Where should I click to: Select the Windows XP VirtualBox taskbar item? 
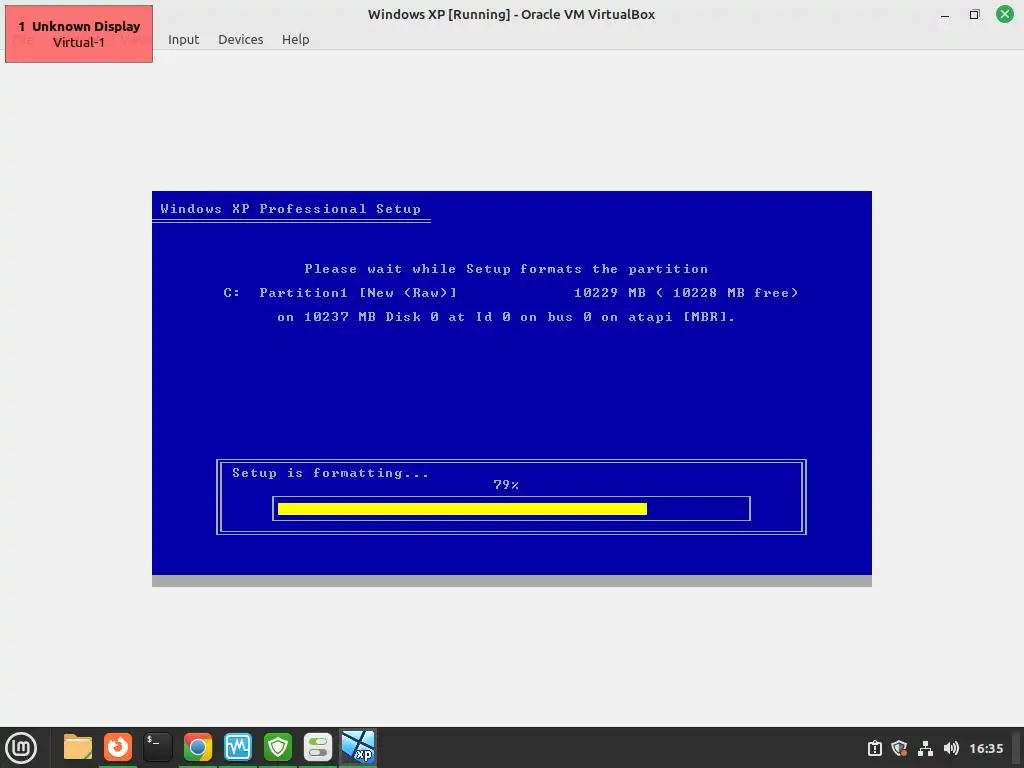pyautogui.click(x=359, y=748)
